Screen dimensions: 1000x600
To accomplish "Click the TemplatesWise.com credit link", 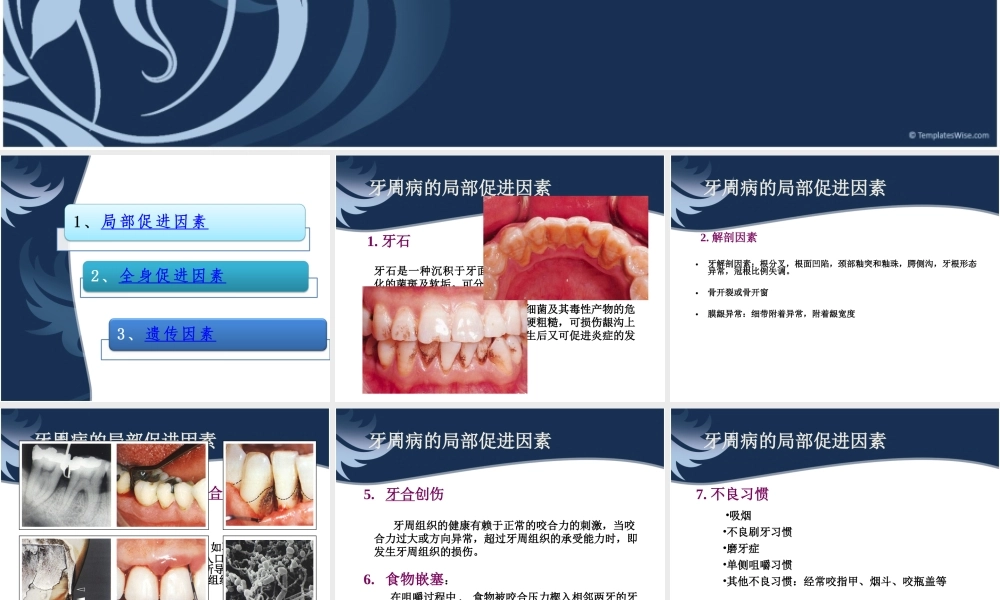I will [946, 135].
